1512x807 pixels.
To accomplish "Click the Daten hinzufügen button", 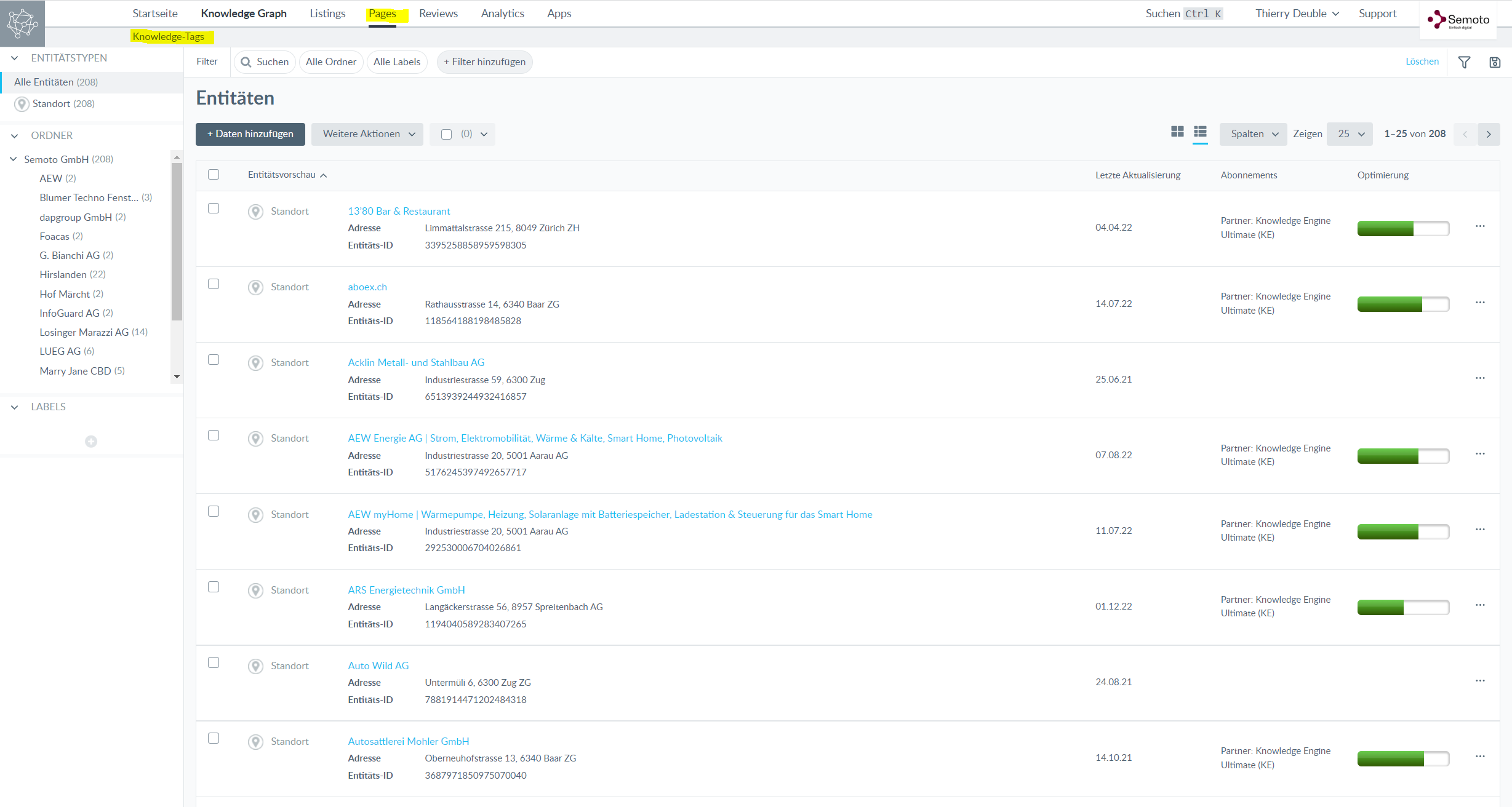I will pyautogui.click(x=250, y=134).
